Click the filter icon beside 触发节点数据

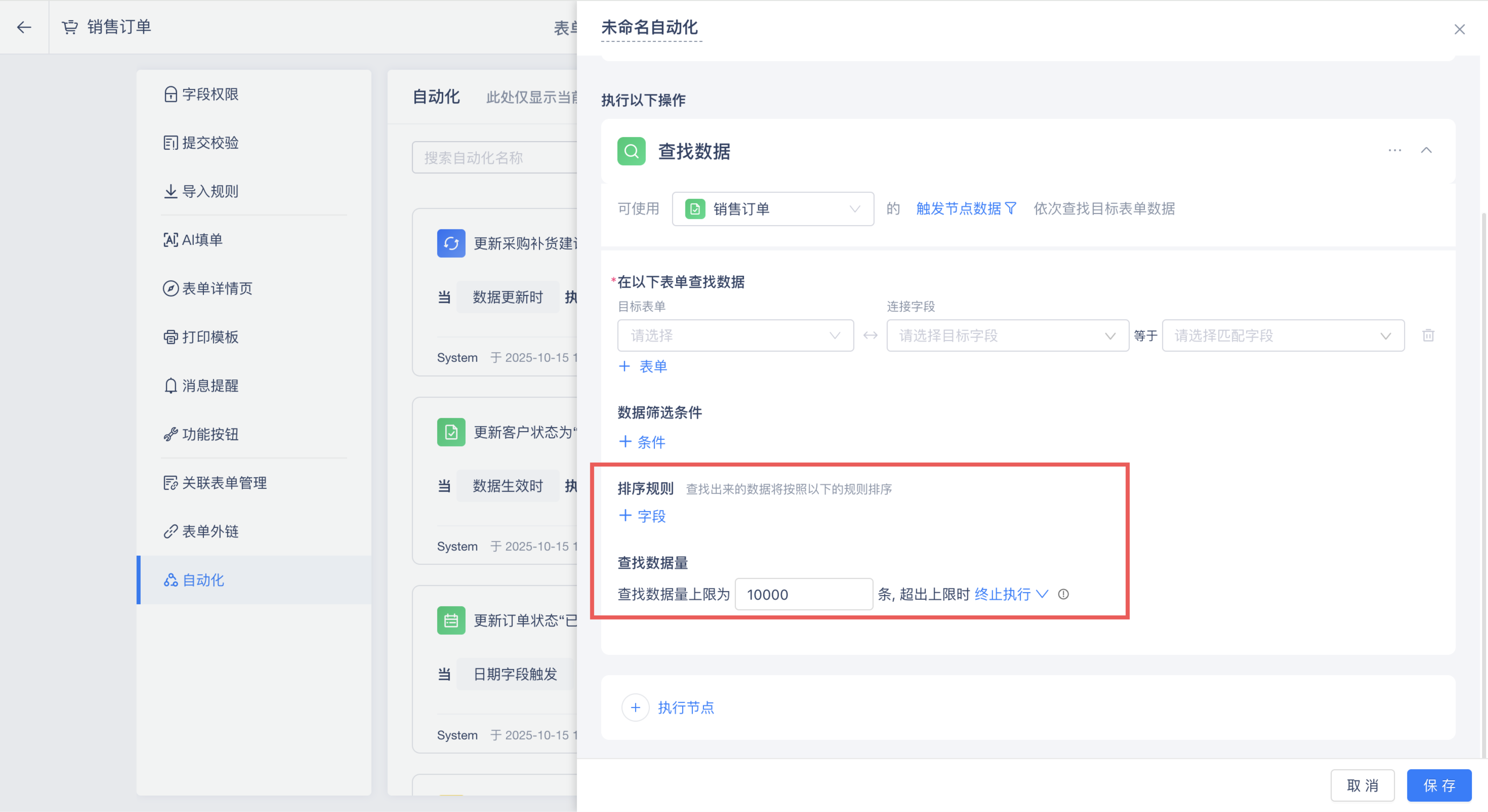click(x=1011, y=208)
